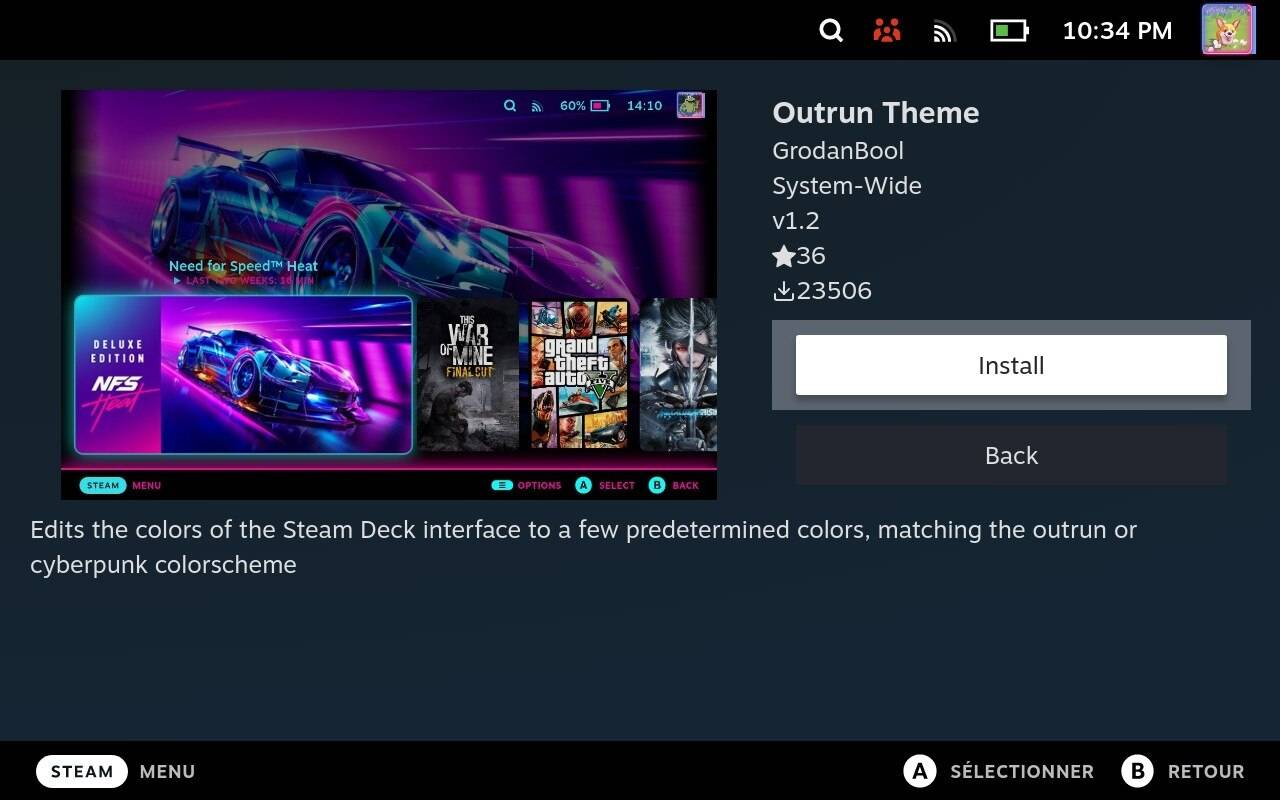Viewport: 1280px width, 800px height.
Task: Open the Outrun Theme preview image
Action: click(389, 295)
